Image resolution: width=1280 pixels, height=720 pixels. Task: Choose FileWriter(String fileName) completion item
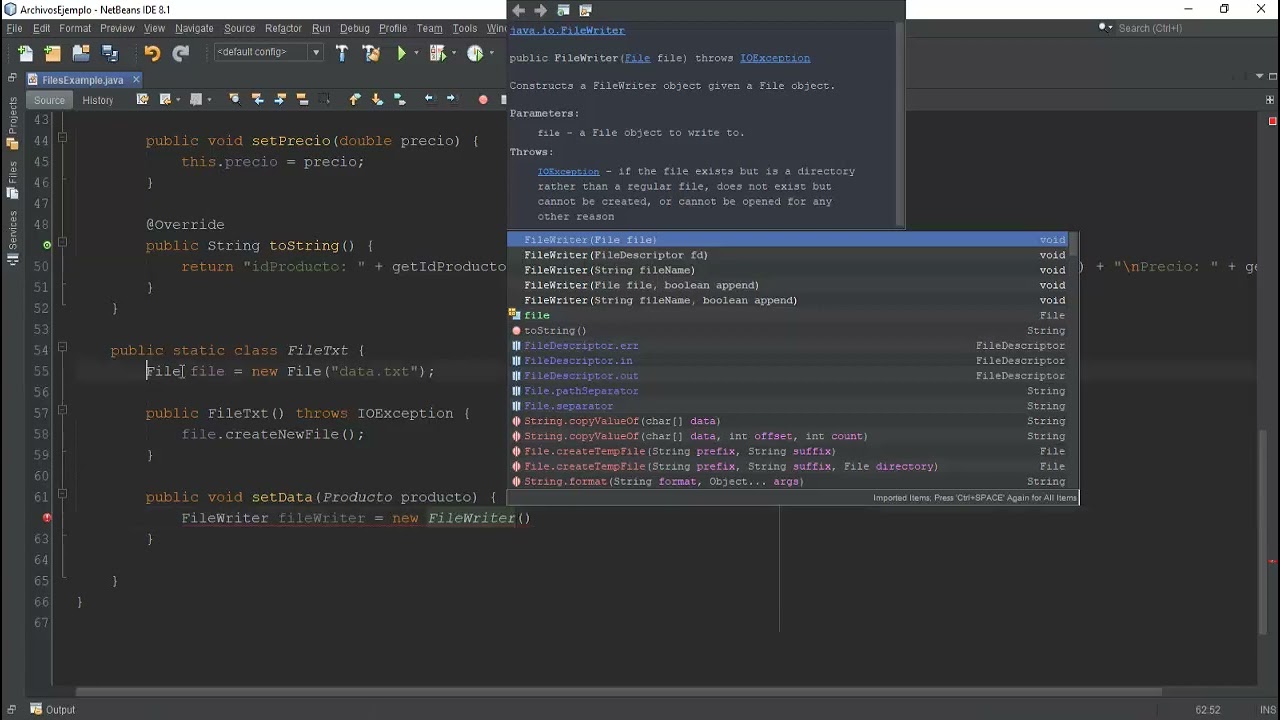pos(787,270)
